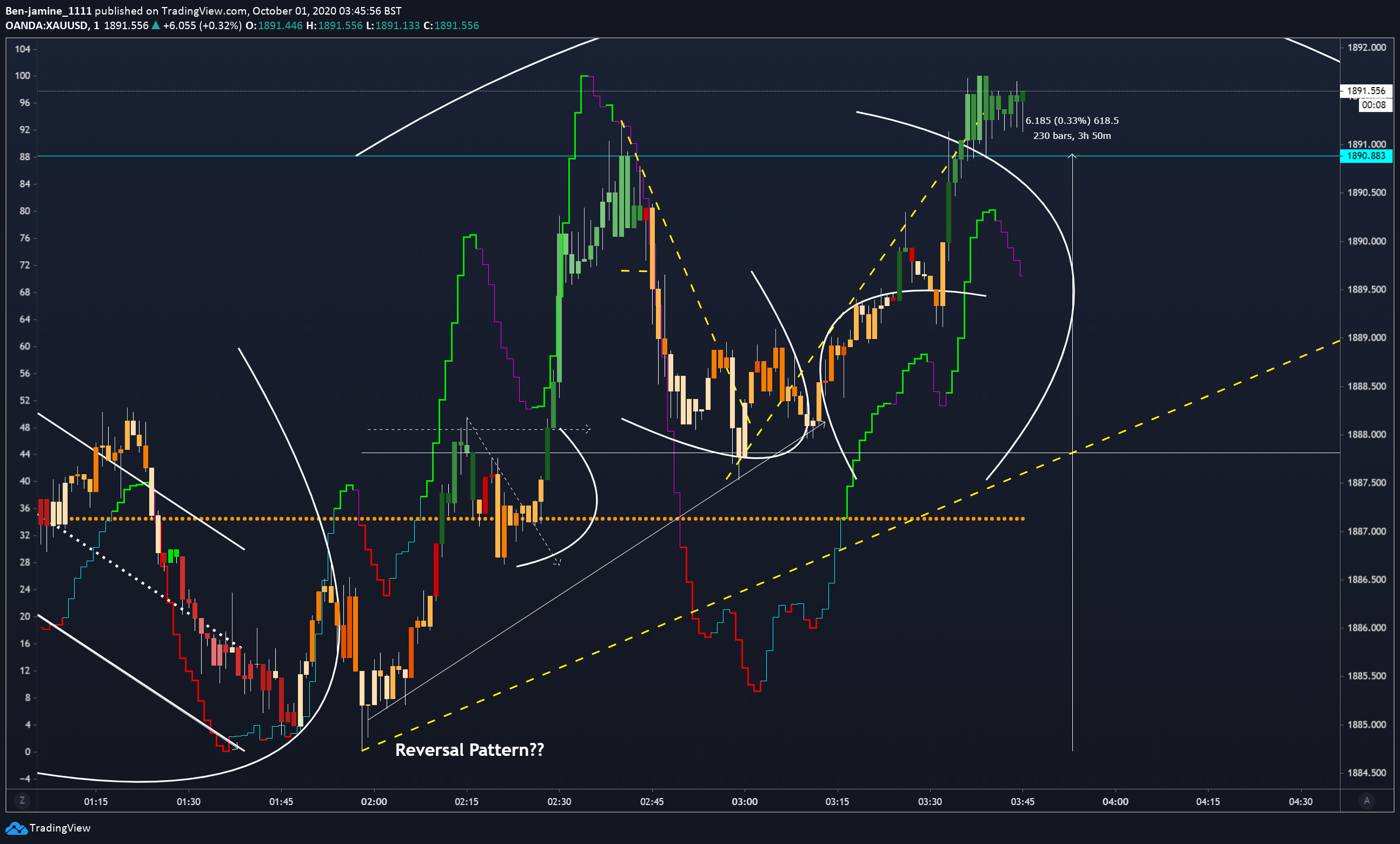1400x844 pixels.
Task: Click the C:1891.556 close value
Action: [451, 25]
